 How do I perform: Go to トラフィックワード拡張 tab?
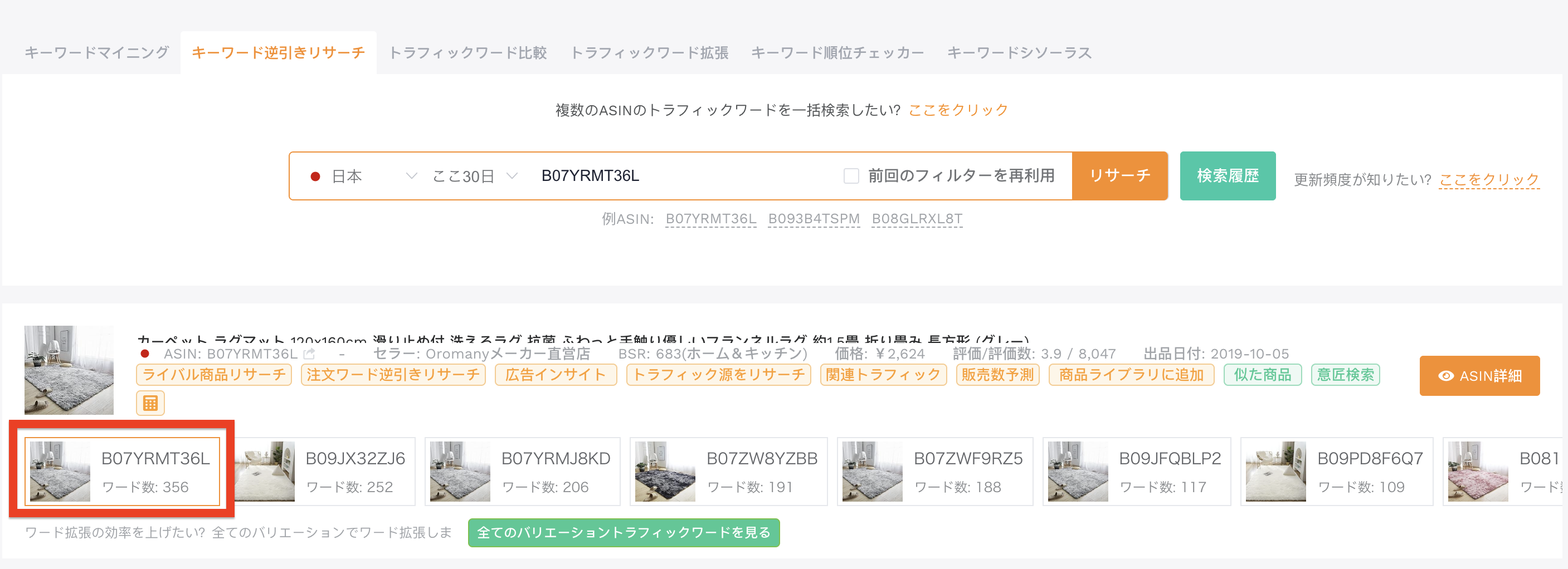coord(649,53)
